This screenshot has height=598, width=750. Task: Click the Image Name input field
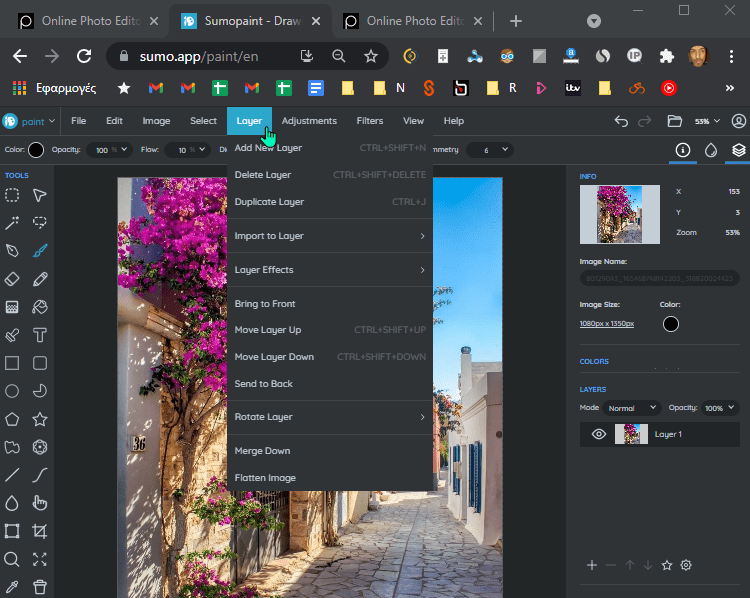pos(657,278)
